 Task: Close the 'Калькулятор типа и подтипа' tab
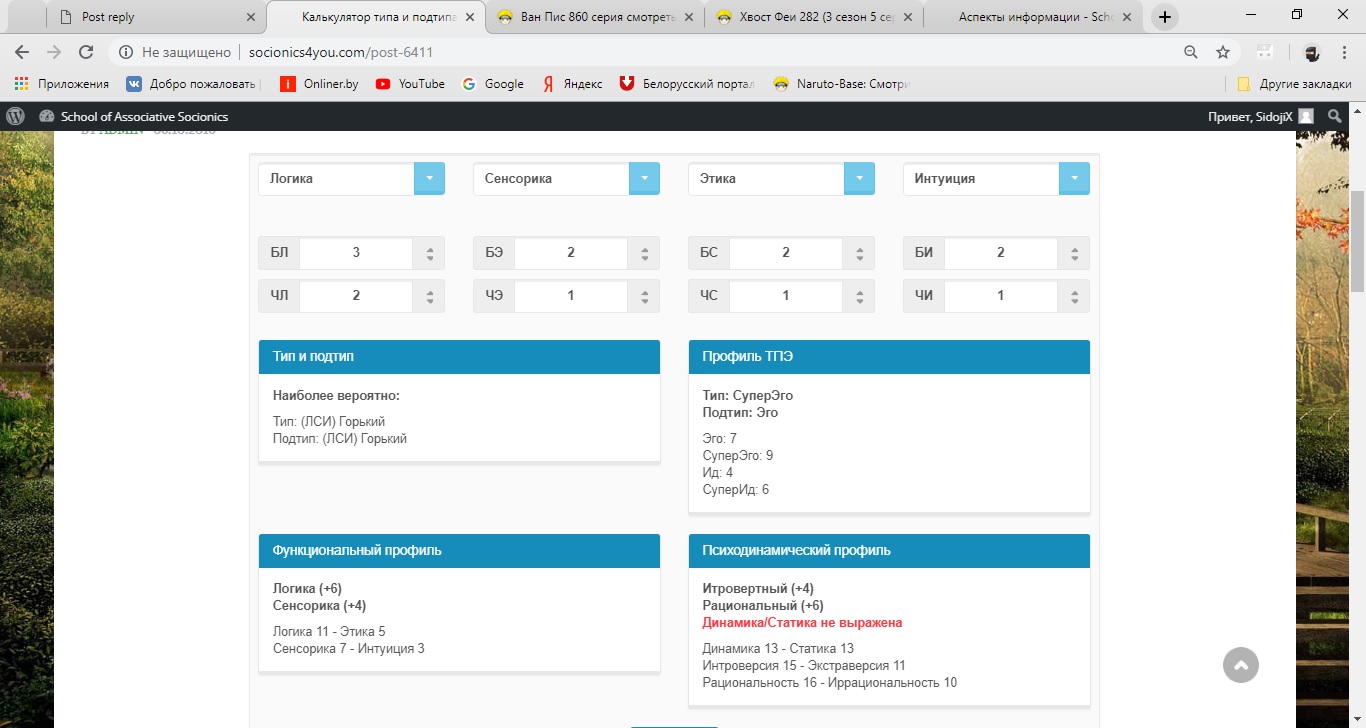click(x=470, y=17)
